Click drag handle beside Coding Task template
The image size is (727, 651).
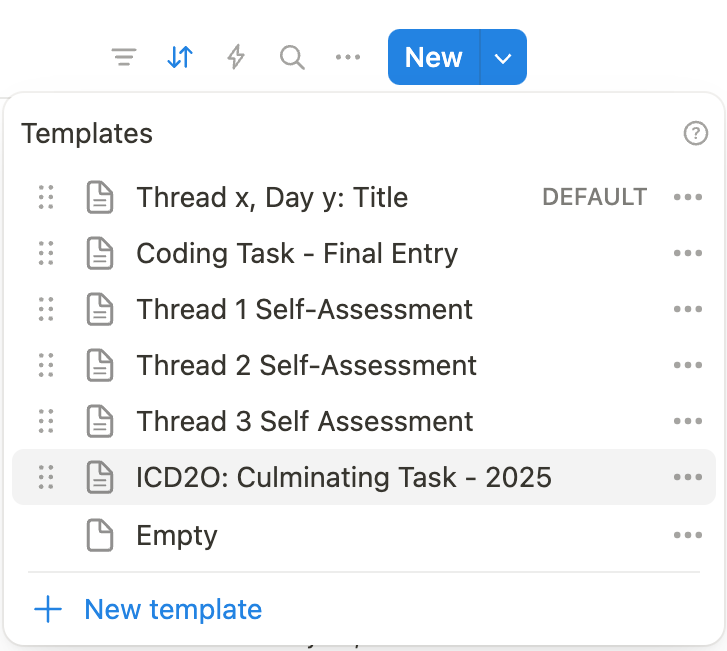(x=46, y=254)
